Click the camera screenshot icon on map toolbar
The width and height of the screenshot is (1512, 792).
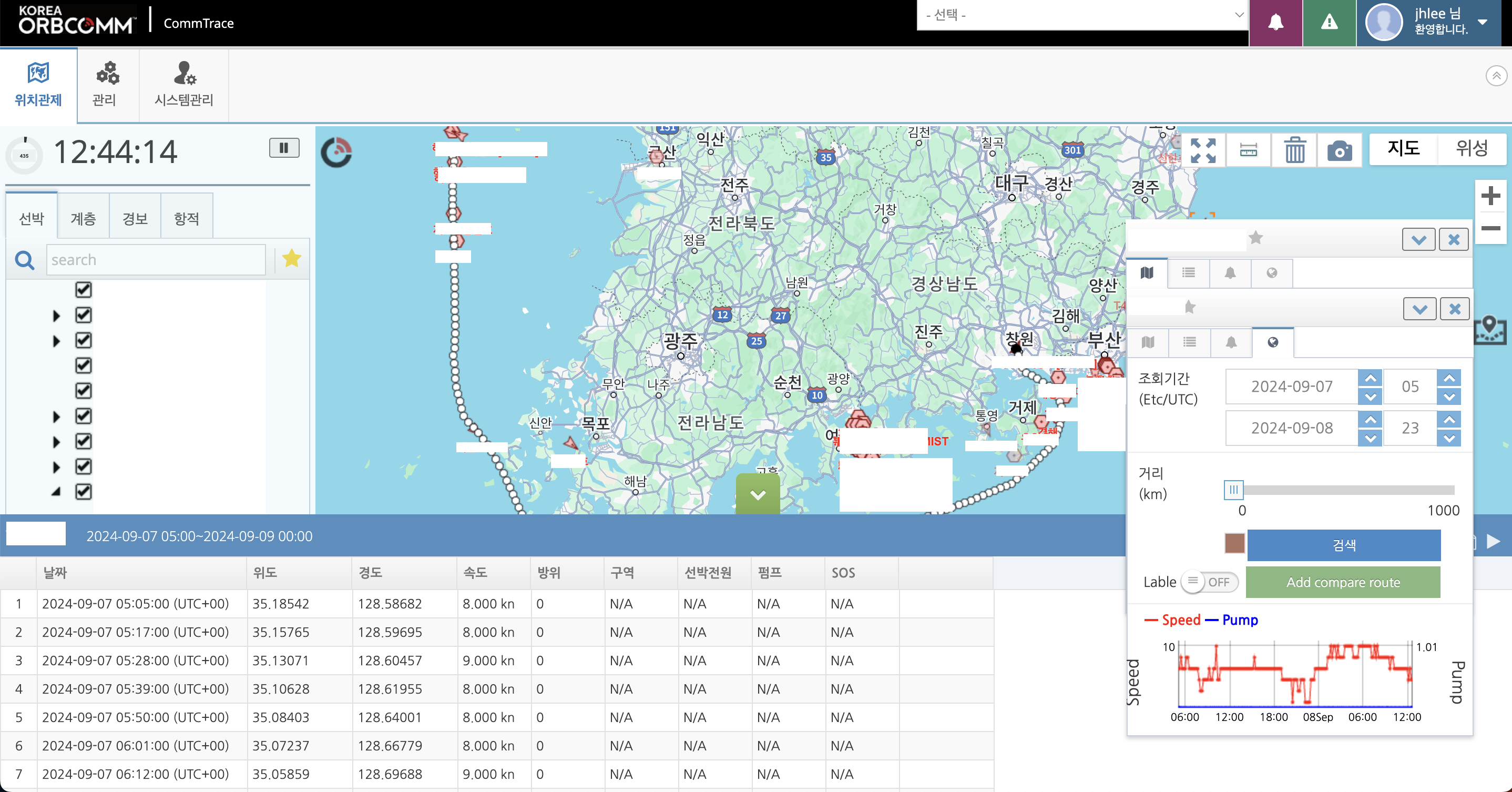point(1339,151)
